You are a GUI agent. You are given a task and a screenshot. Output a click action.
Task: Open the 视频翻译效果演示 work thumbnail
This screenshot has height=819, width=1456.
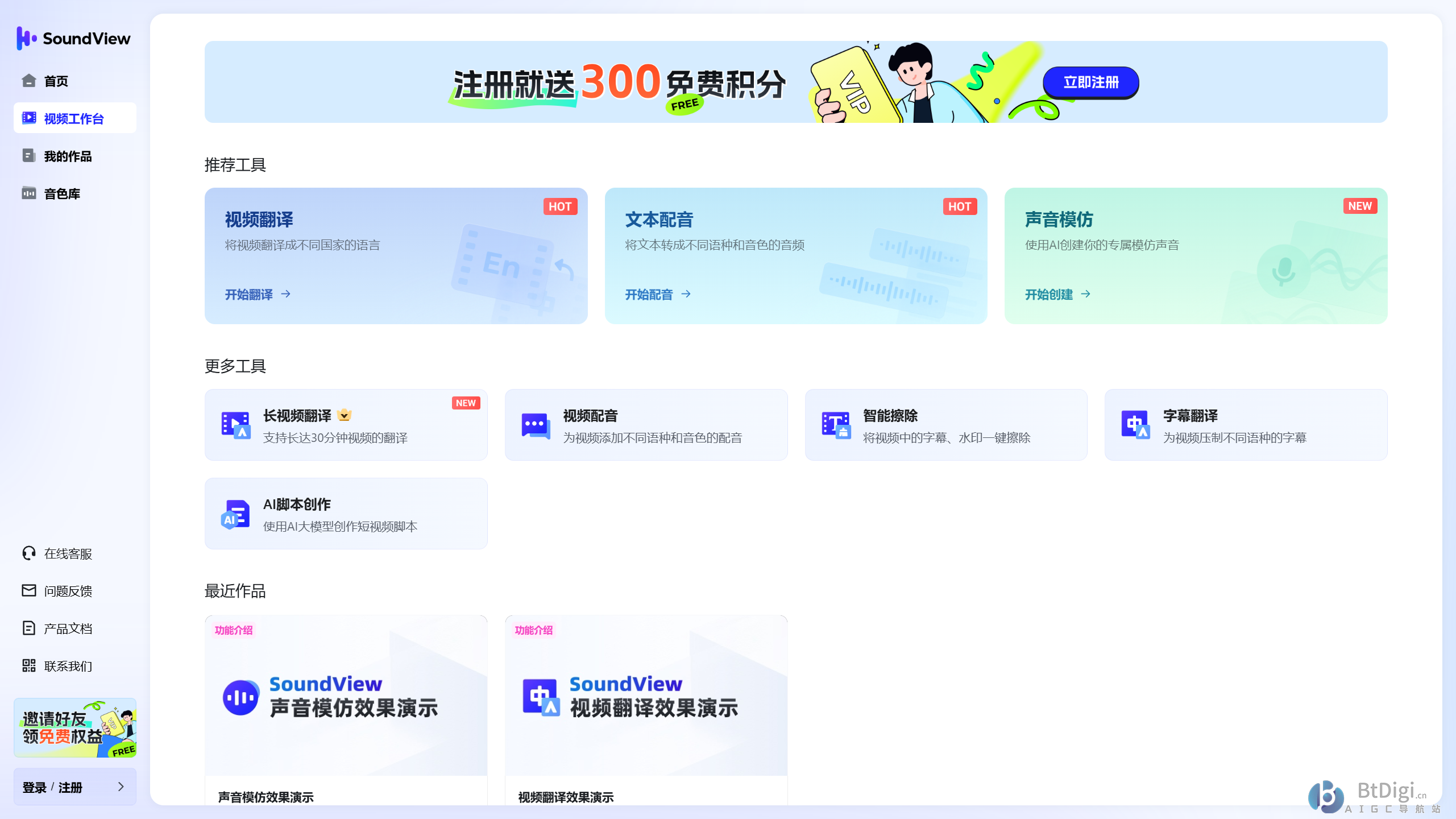[x=646, y=695]
